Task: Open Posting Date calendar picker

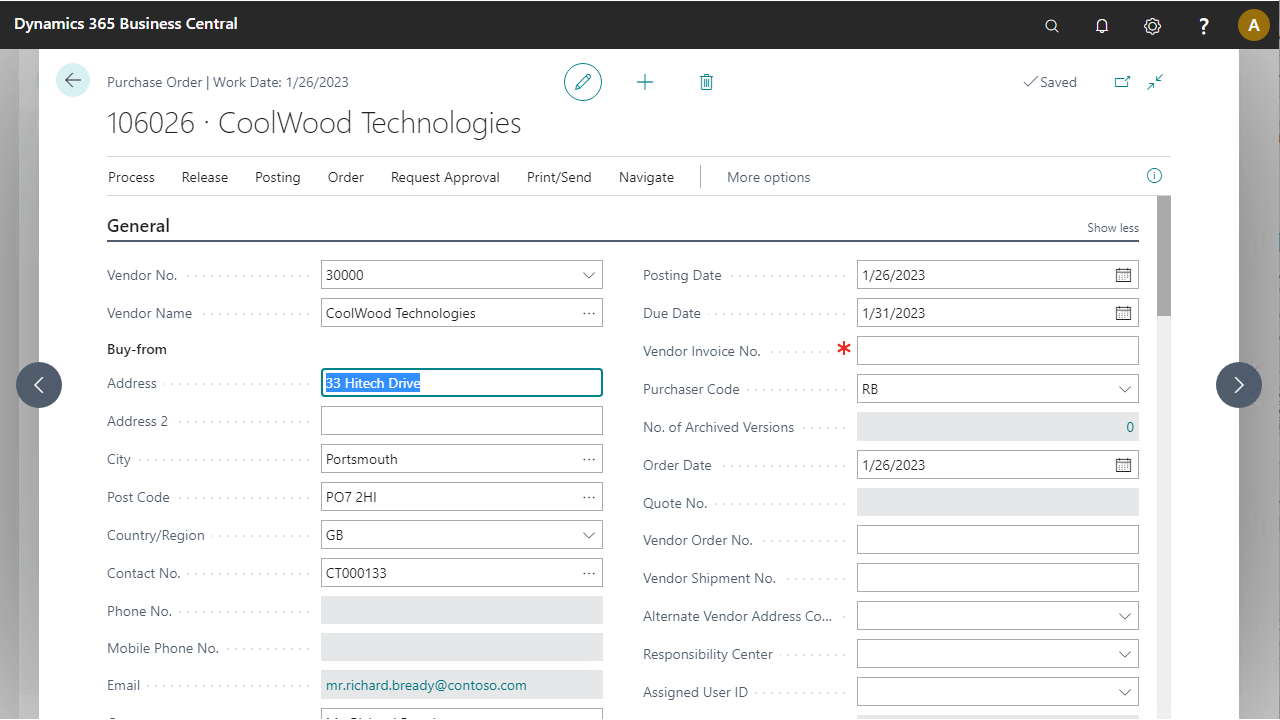Action: (x=1123, y=275)
